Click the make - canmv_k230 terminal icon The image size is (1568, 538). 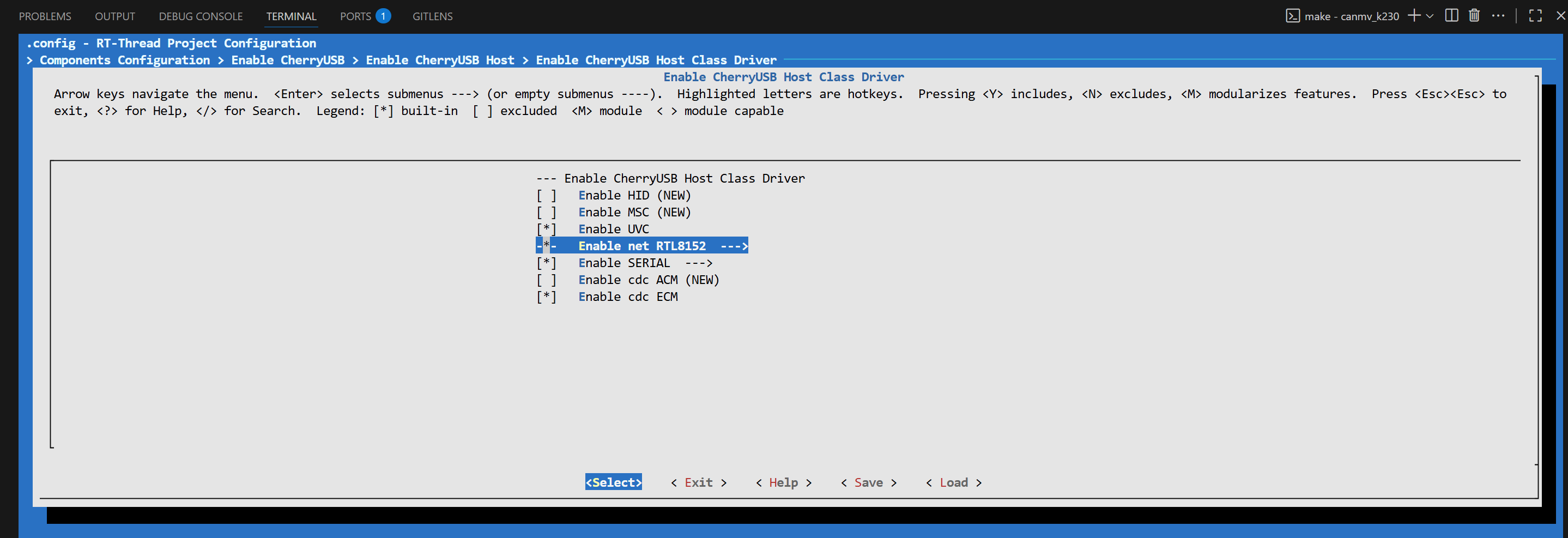[1292, 16]
